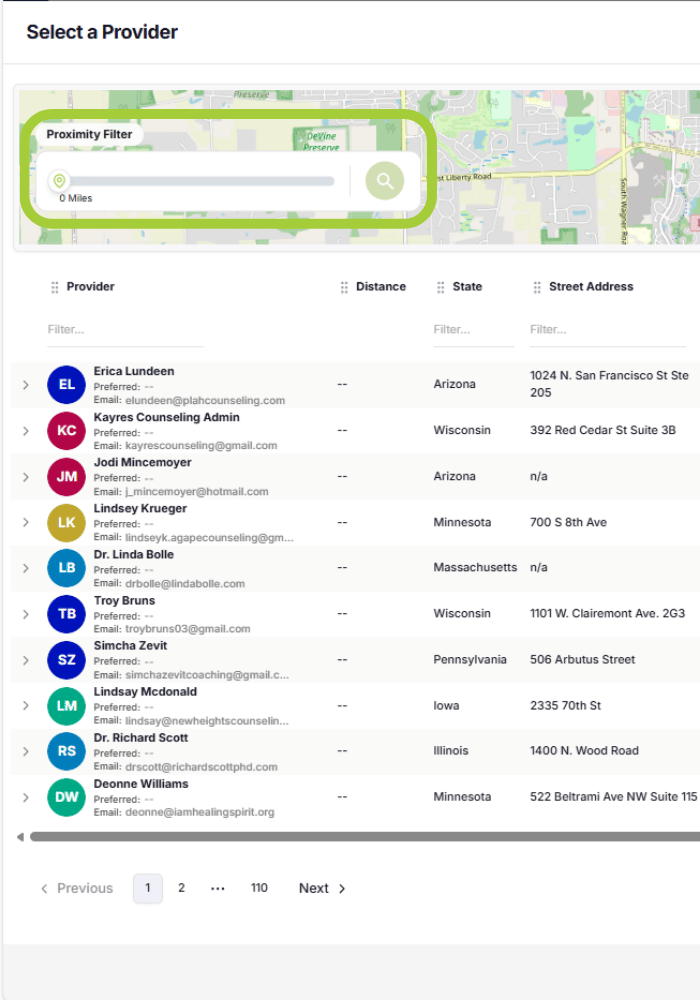Expand the Kayres Counseling Admin row
This screenshot has height=1000, width=700.
pyautogui.click(x=26, y=430)
